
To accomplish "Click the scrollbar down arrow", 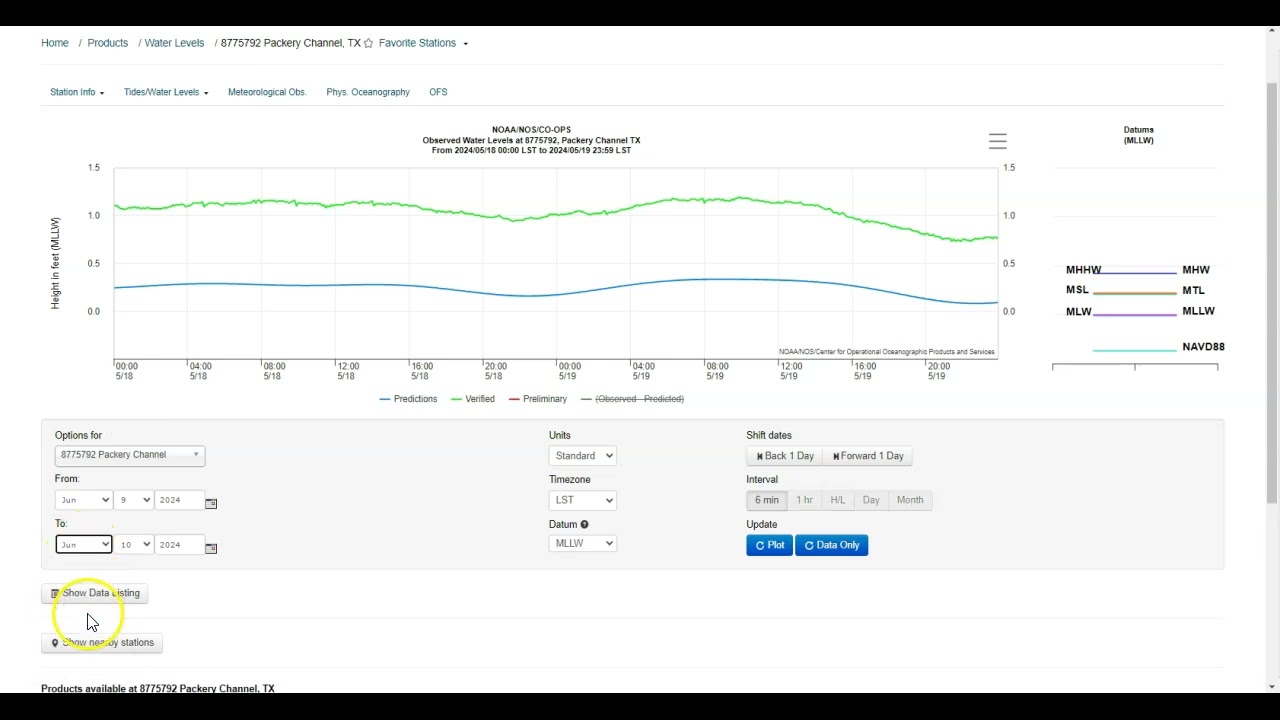I will click(x=1272, y=686).
